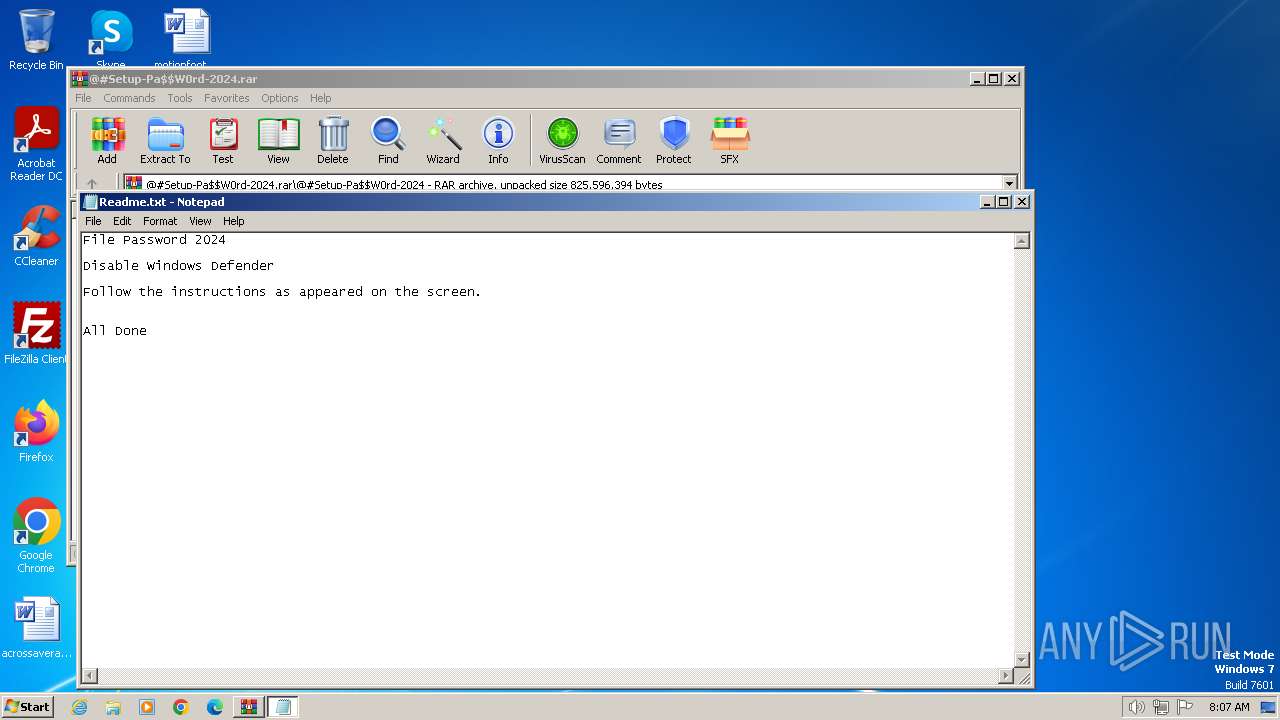Open Notepad Help menu
This screenshot has height=720, width=1280.
233,221
